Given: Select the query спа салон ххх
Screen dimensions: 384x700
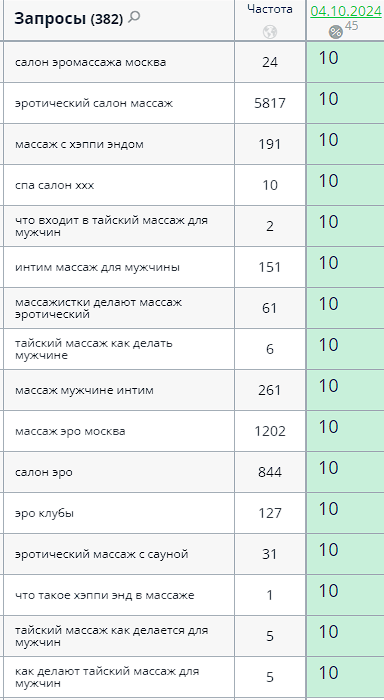Looking at the screenshot, I should point(54,185).
